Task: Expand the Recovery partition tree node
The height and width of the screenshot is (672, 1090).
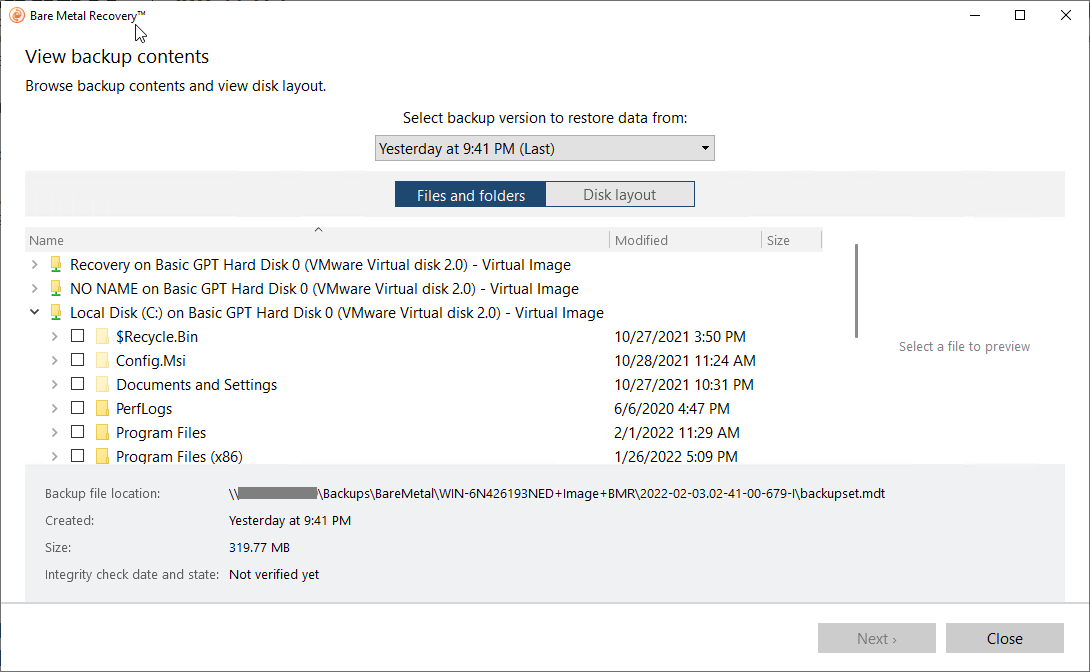Action: [35, 265]
